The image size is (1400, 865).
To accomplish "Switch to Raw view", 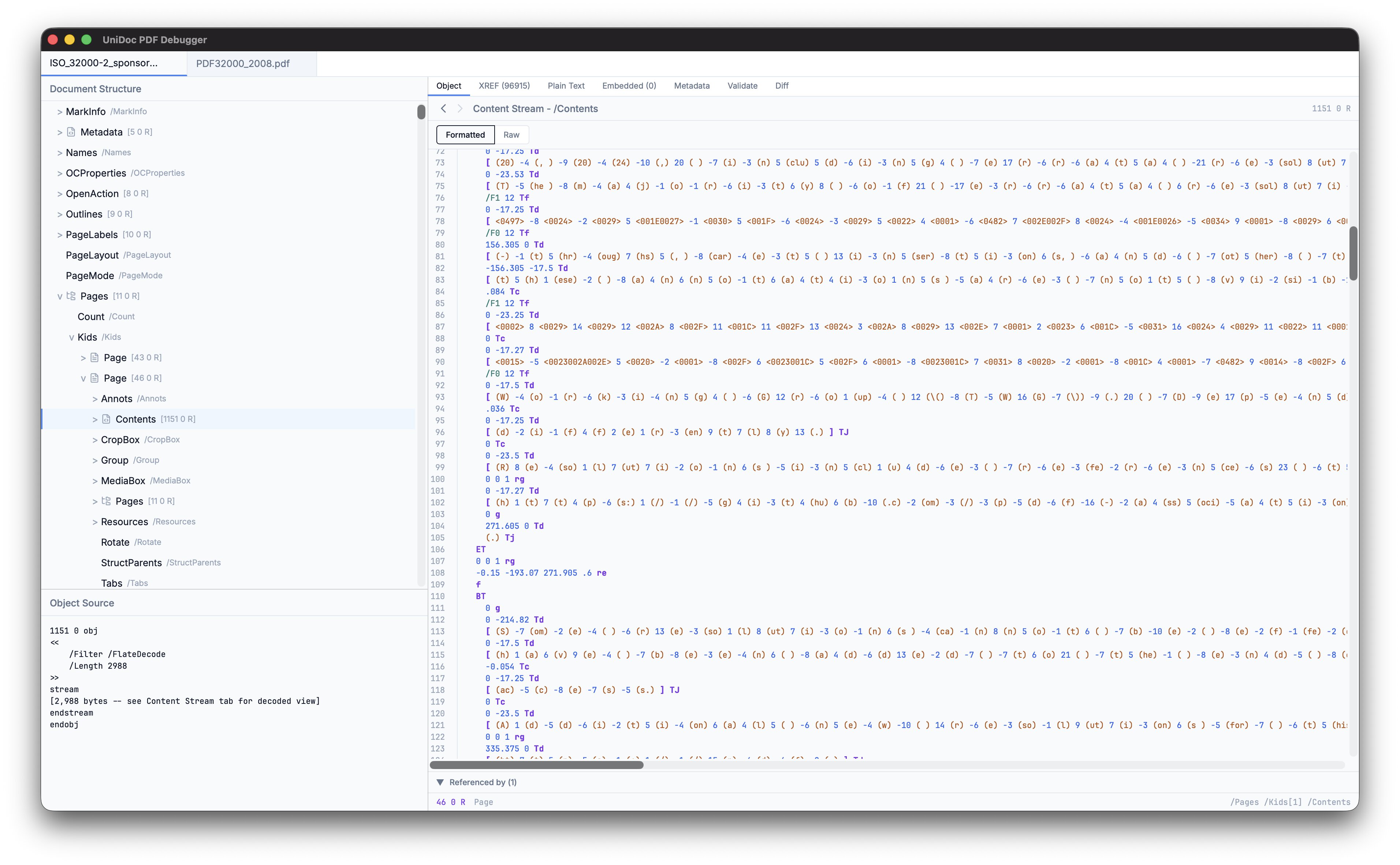I will pos(511,135).
